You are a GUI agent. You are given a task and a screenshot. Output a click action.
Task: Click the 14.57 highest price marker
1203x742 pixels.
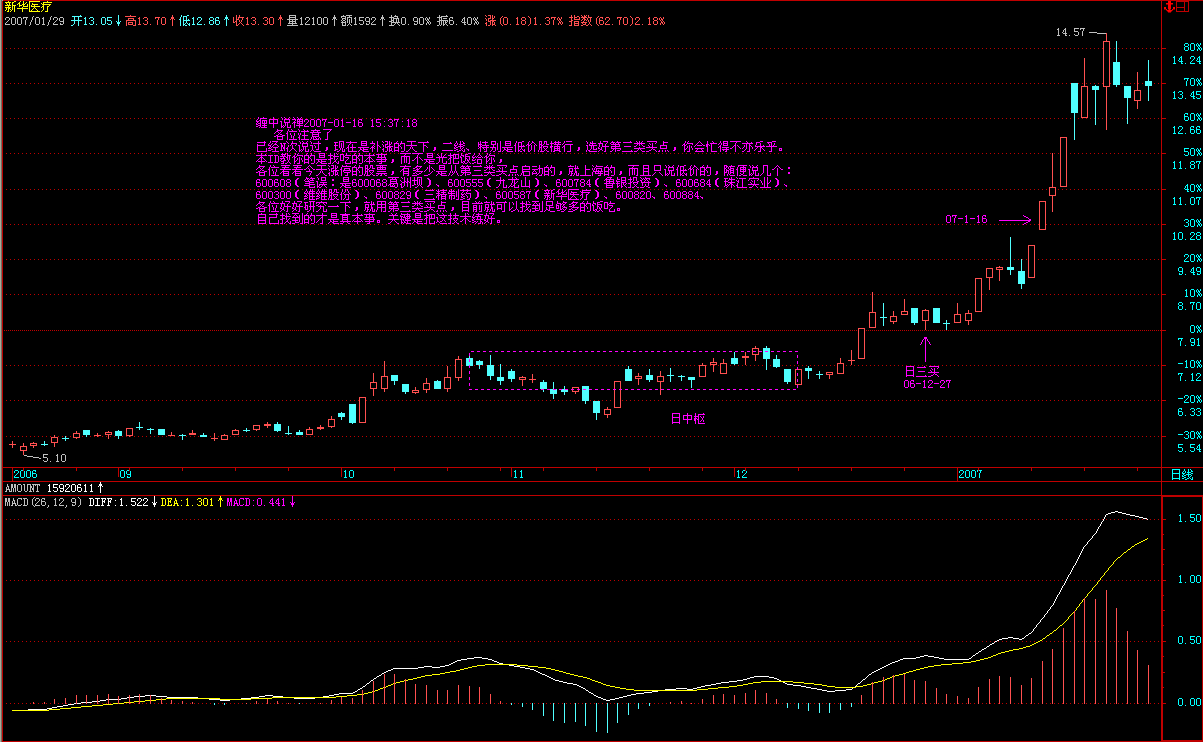tap(1069, 33)
